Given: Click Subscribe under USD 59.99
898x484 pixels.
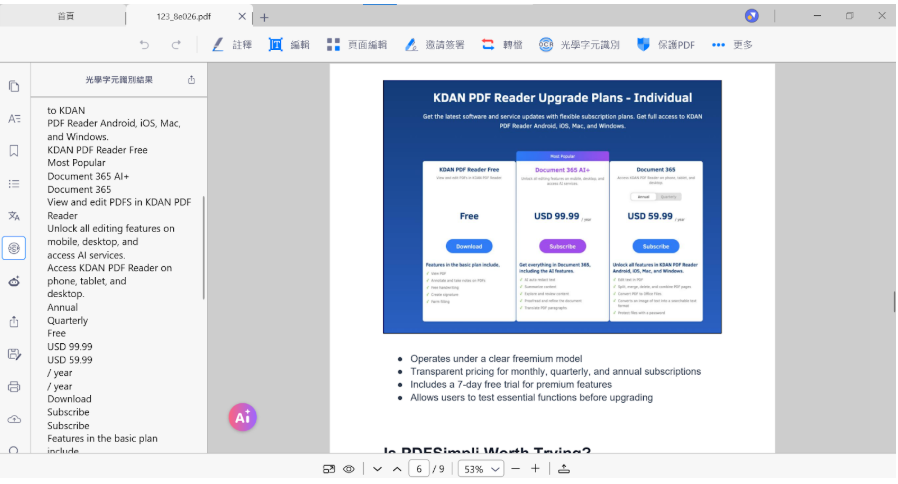Looking at the screenshot, I should pyautogui.click(x=656, y=246).
